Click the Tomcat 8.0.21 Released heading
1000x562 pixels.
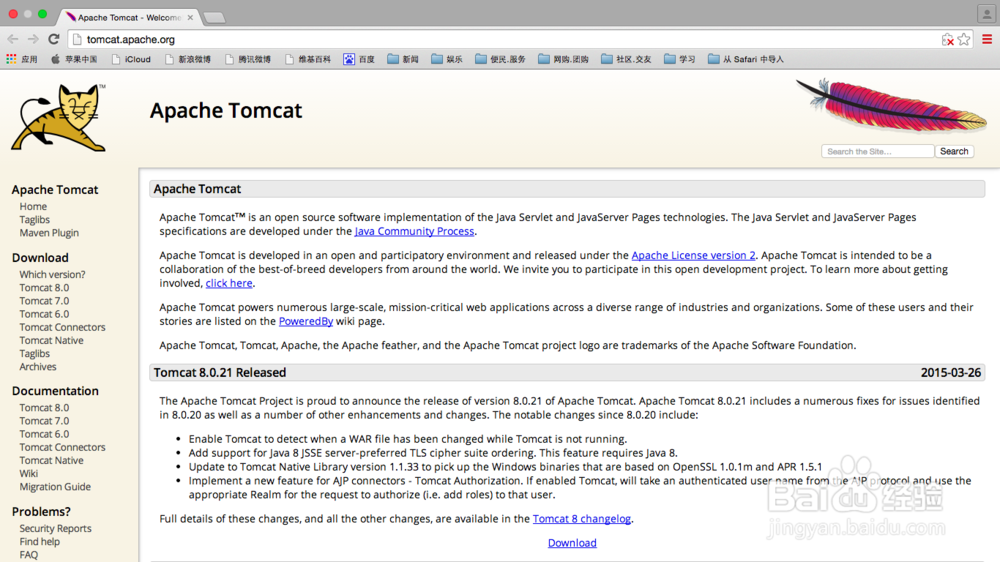click(x=219, y=373)
